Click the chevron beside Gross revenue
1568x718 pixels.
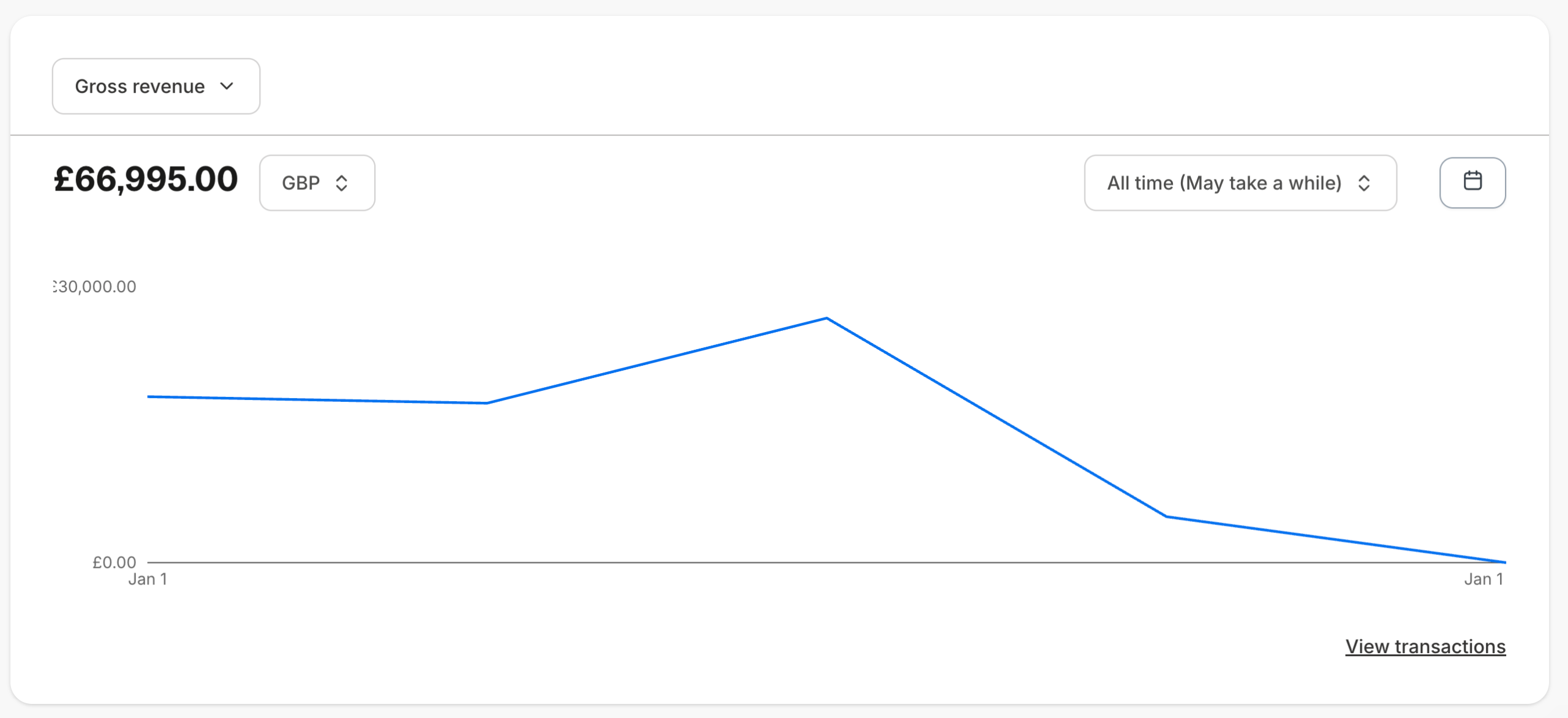[x=227, y=86]
